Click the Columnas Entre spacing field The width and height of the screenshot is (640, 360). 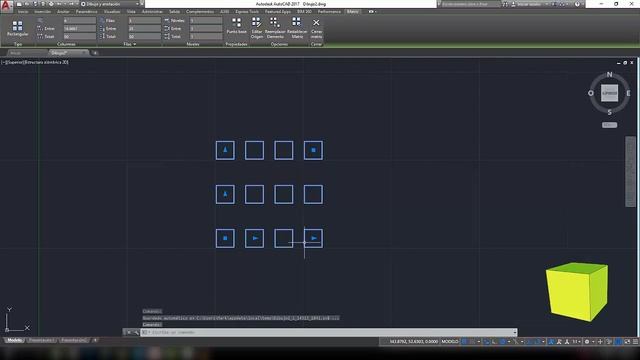click(x=80, y=29)
